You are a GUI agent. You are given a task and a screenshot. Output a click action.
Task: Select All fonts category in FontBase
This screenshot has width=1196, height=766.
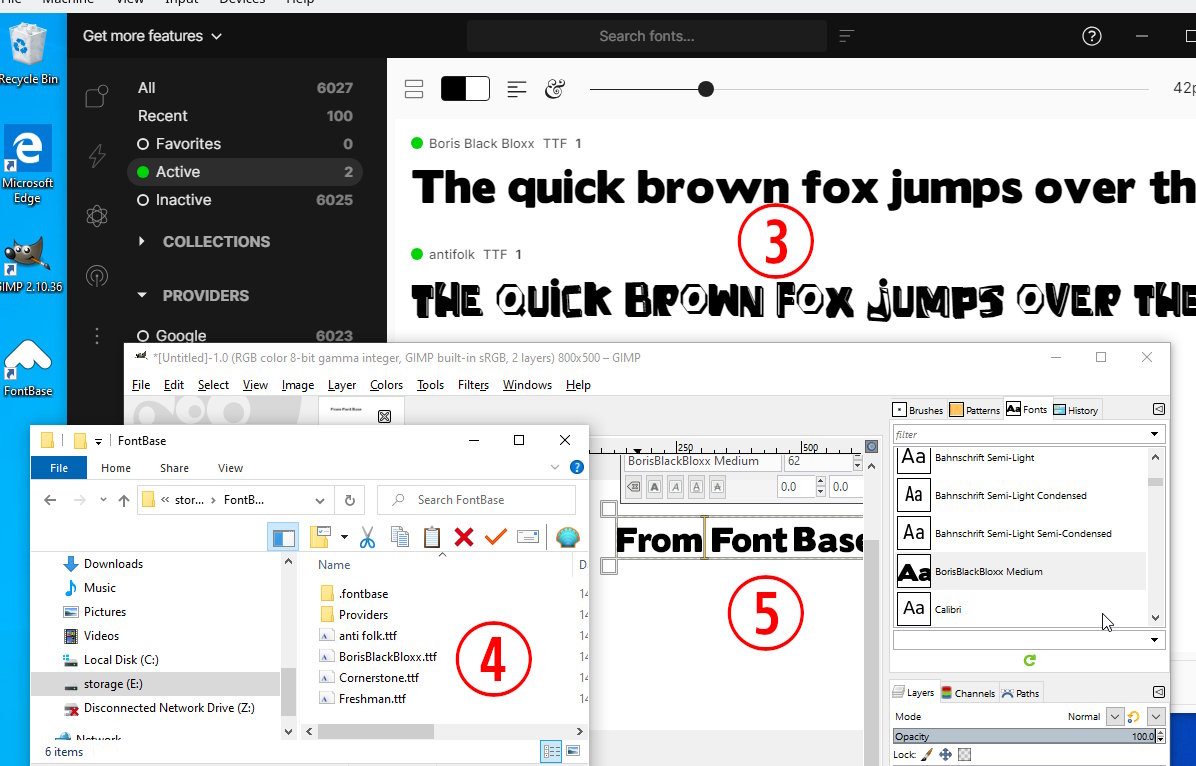[x=245, y=88]
